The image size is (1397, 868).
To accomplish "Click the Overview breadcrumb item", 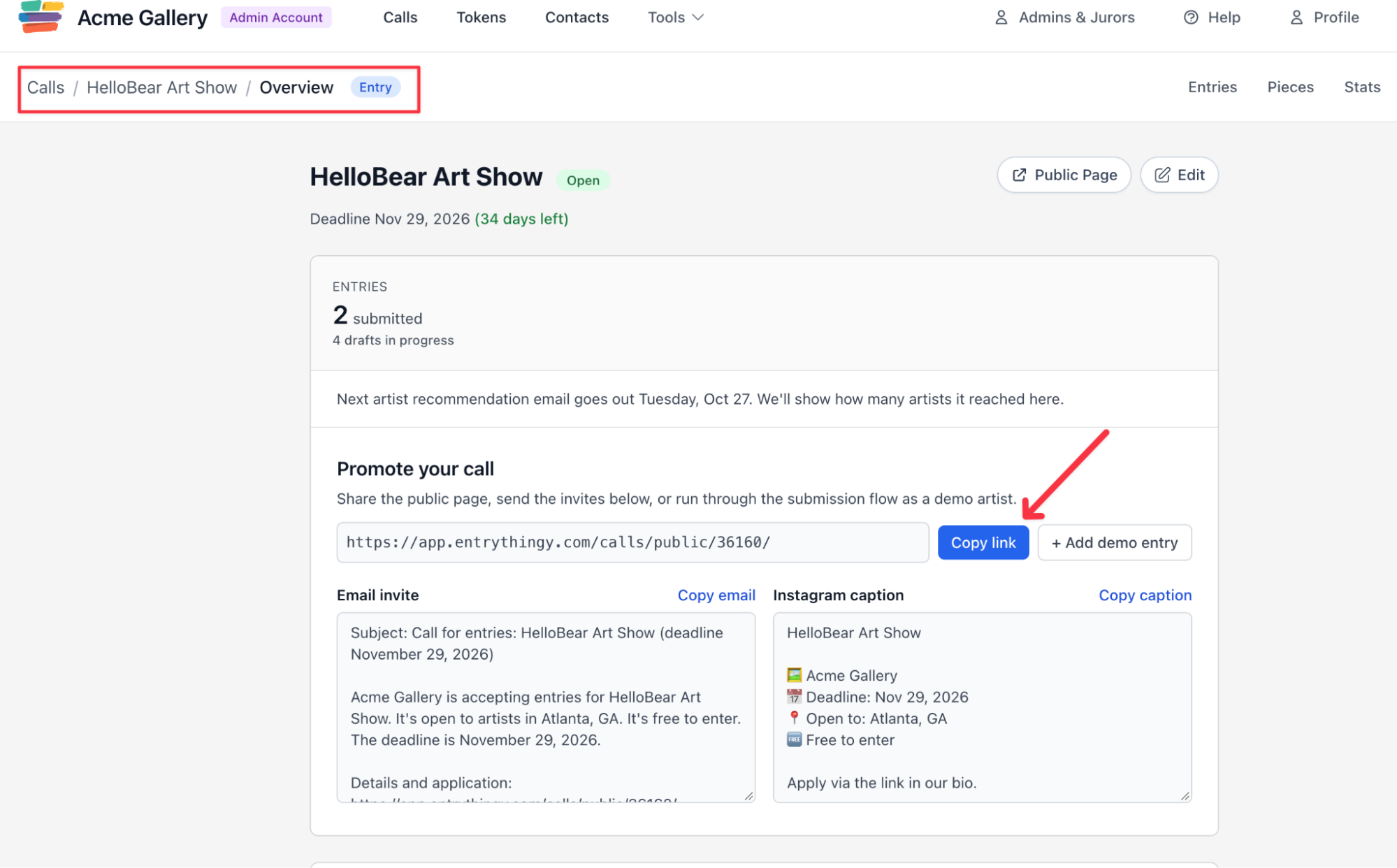I will (296, 87).
